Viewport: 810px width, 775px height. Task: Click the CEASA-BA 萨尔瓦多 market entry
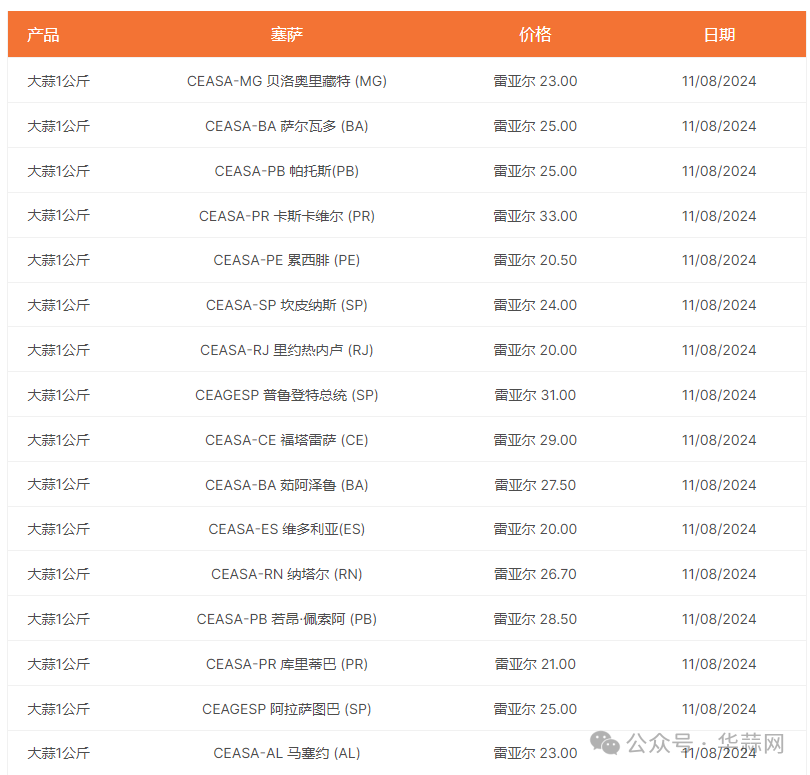286,126
